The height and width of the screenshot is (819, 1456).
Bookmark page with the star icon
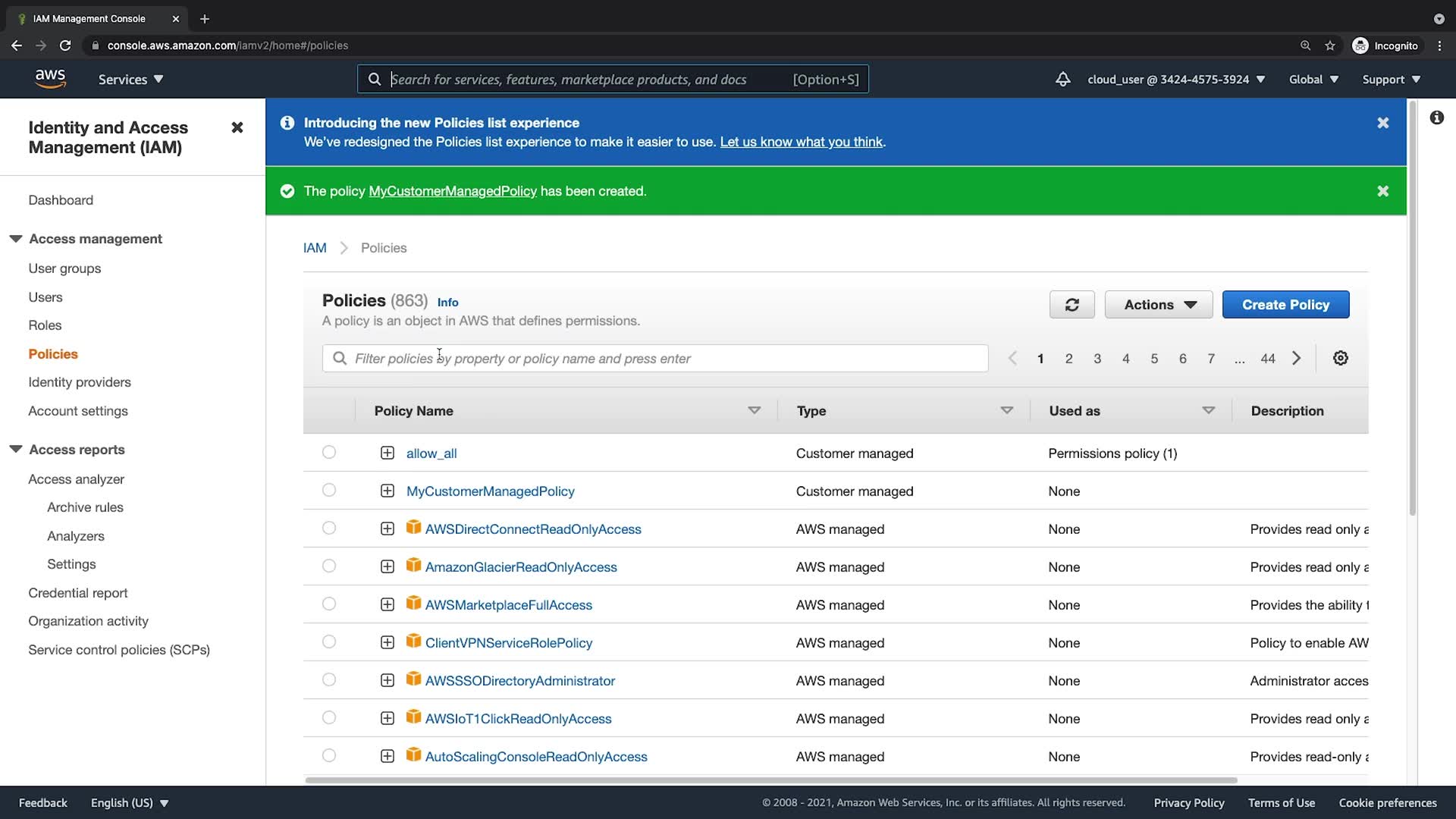1329,45
